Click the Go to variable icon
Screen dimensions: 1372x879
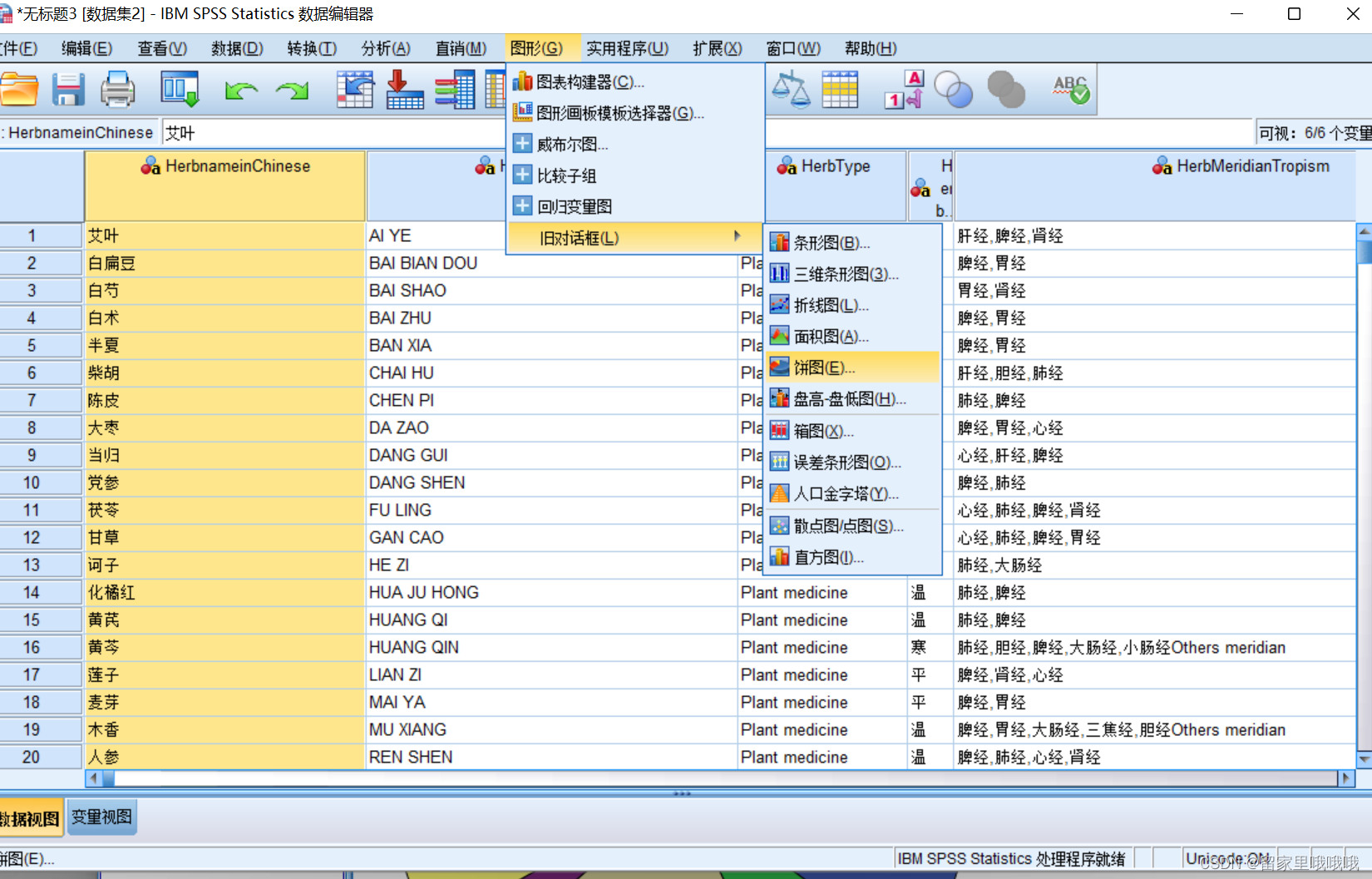405,89
